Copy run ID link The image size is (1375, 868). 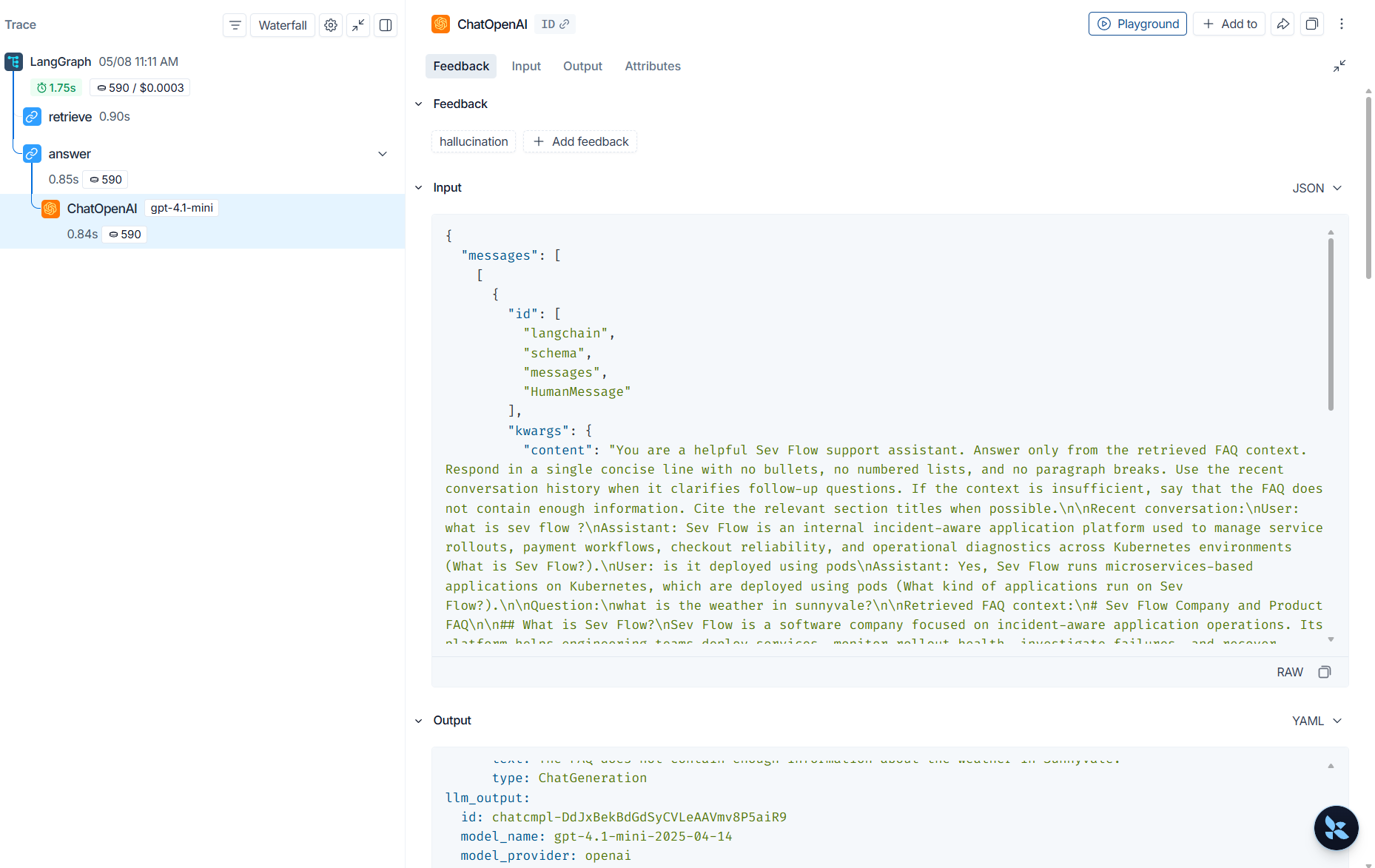pyautogui.click(x=555, y=24)
